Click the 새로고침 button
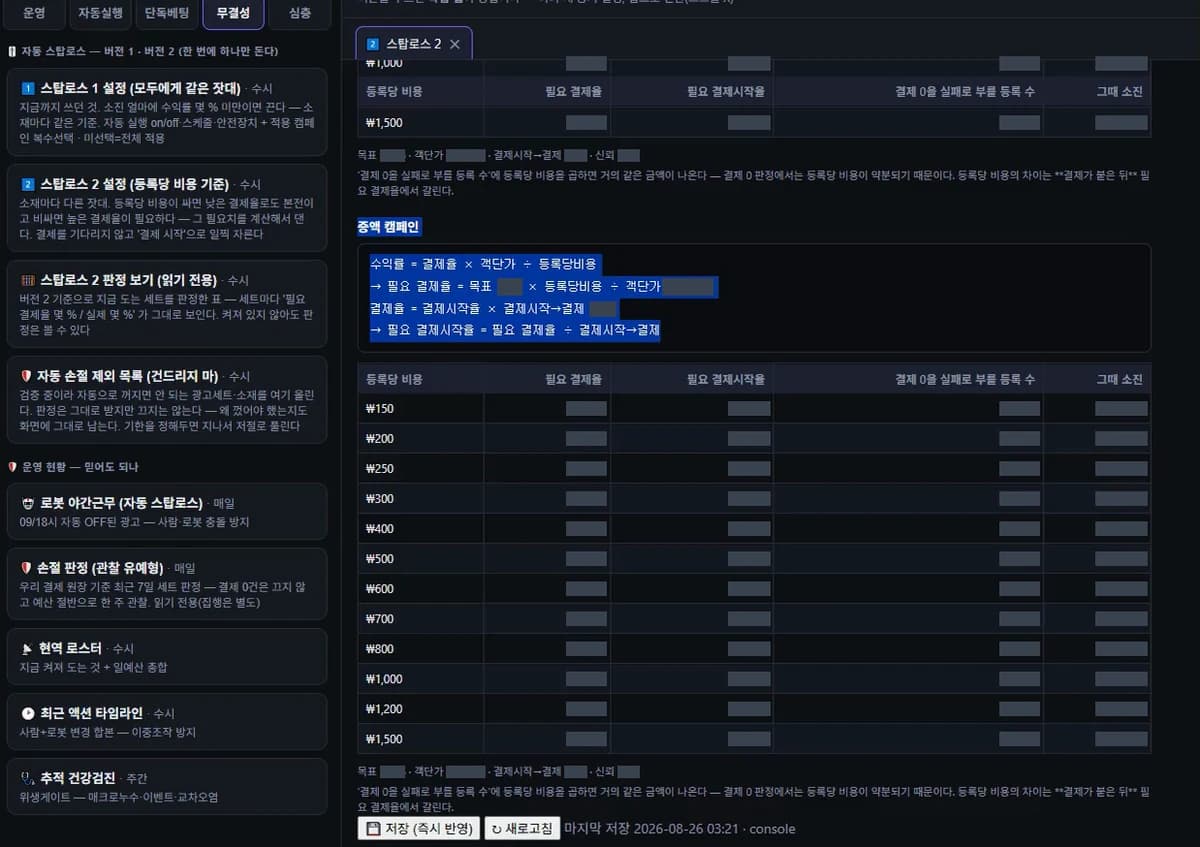Viewport: 1200px width, 847px height. [522, 829]
